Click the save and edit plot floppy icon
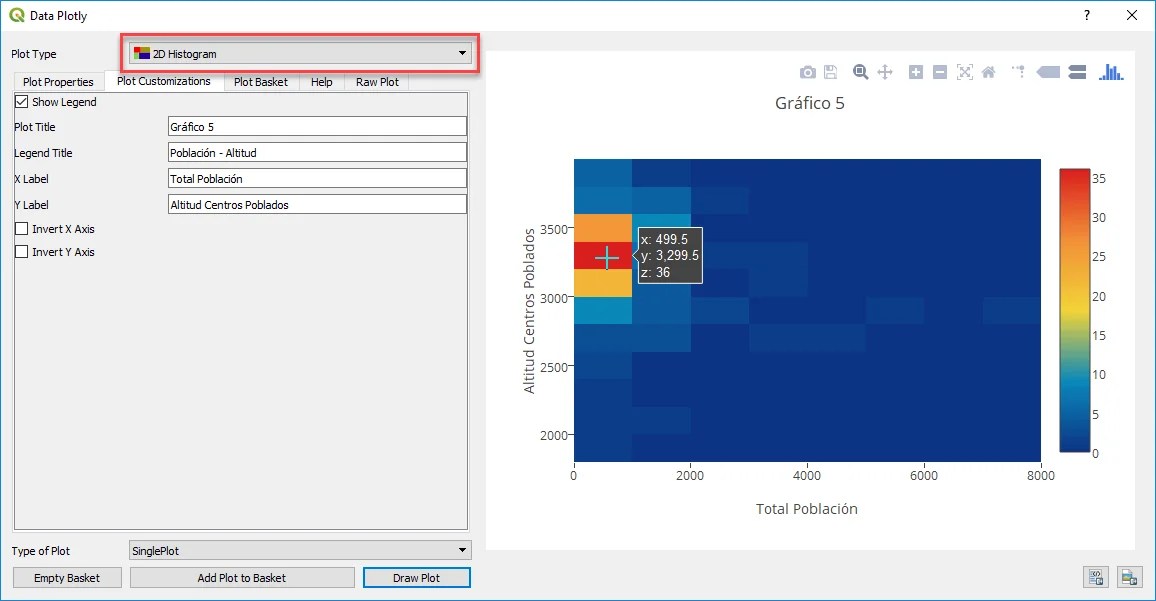This screenshot has height=601, width=1156. tap(831, 72)
